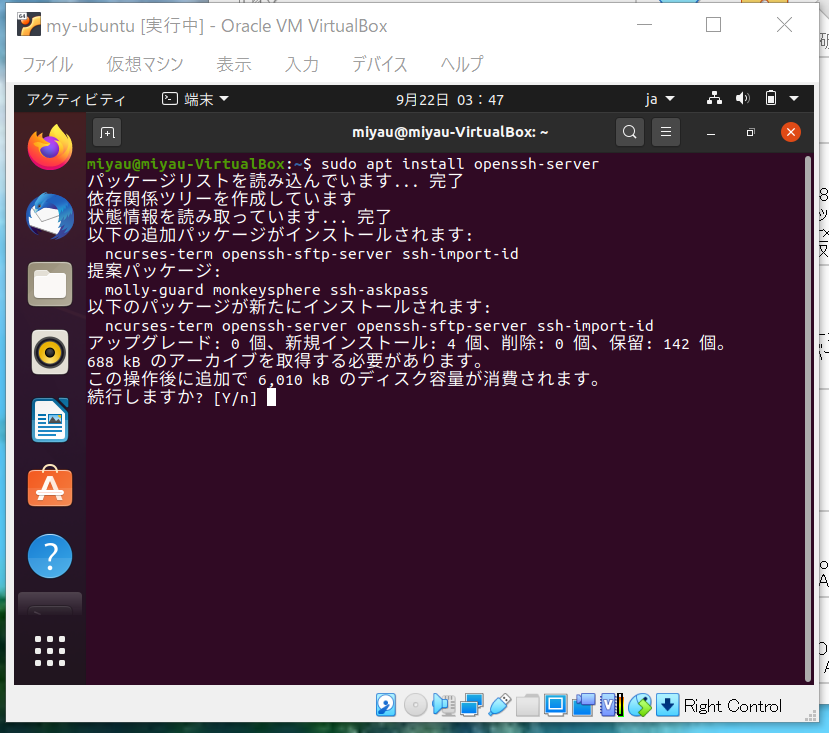Click the VirtualBox window title icon
Viewport: 829px width, 733px height.
pos(29,25)
